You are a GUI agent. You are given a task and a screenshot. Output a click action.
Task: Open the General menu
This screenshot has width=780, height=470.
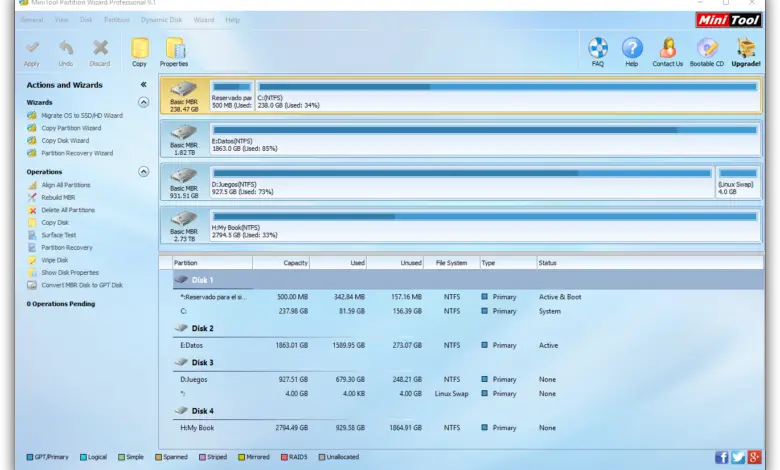click(x=32, y=20)
